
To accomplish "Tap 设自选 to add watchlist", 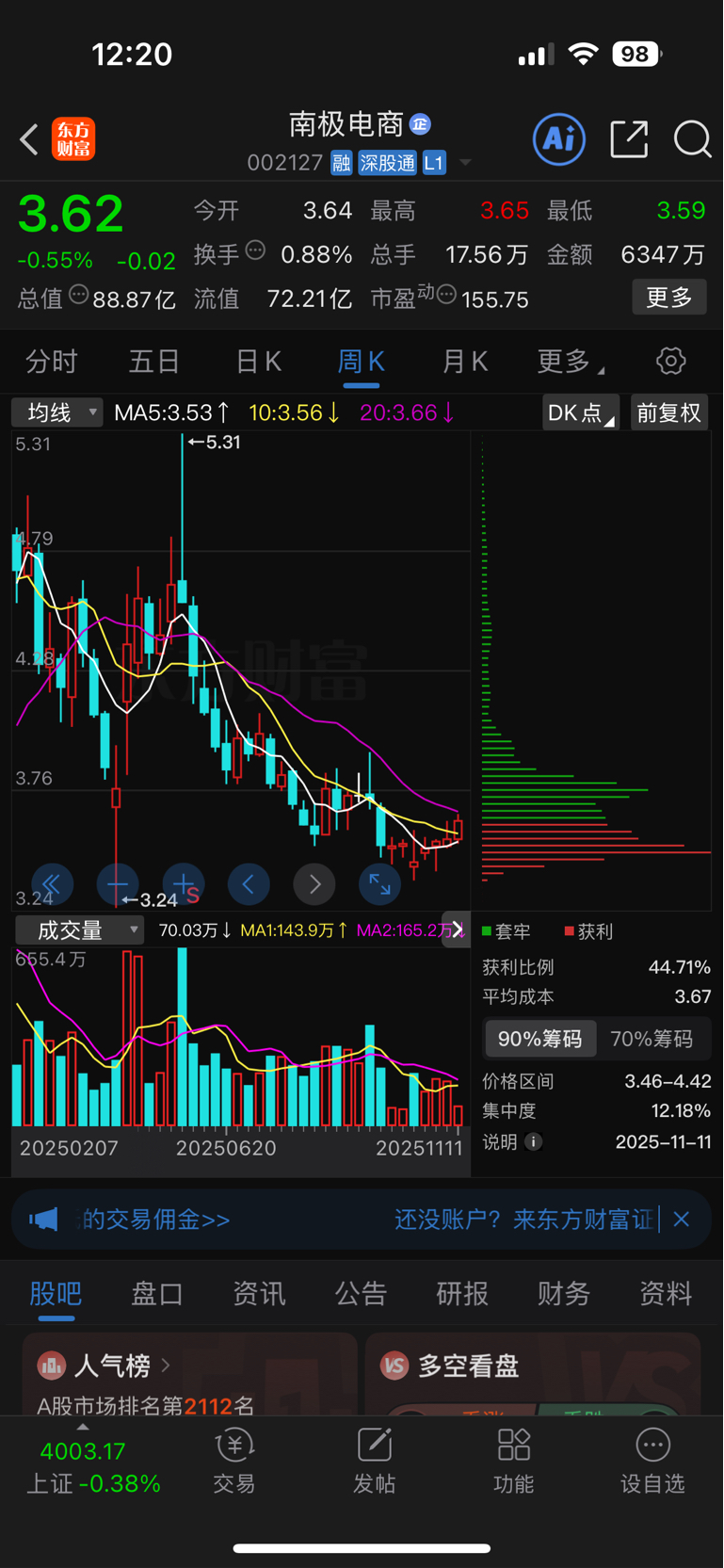I will tap(652, 1463).
